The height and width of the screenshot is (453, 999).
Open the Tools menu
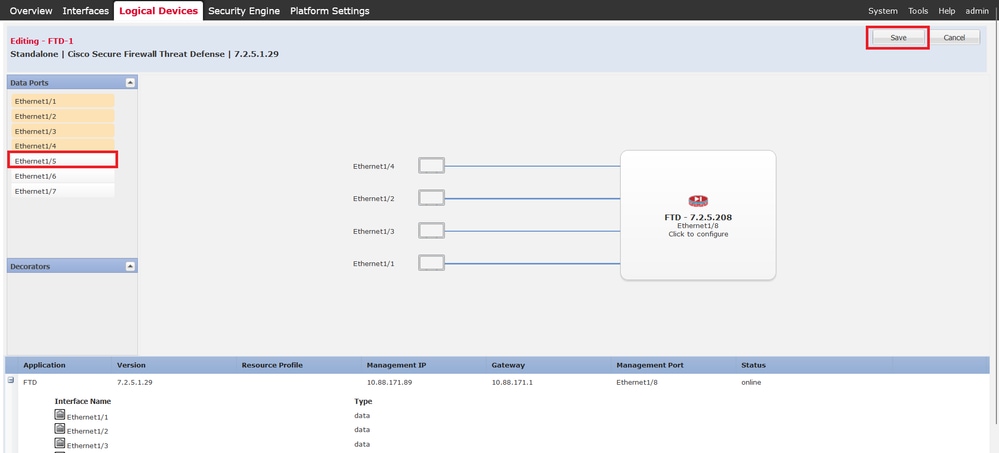pos(918,11)
